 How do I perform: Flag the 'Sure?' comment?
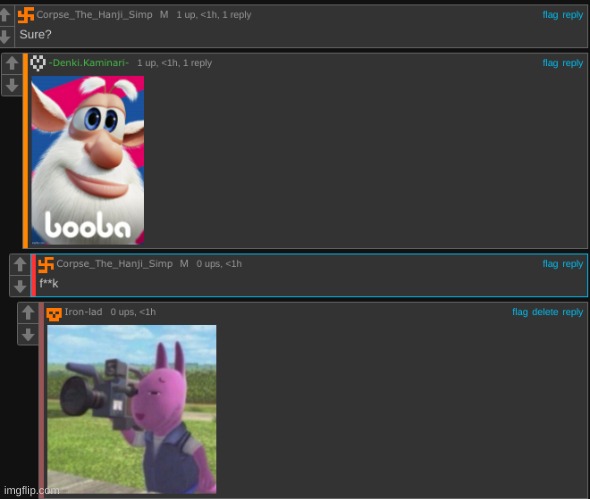coord(550,15)
